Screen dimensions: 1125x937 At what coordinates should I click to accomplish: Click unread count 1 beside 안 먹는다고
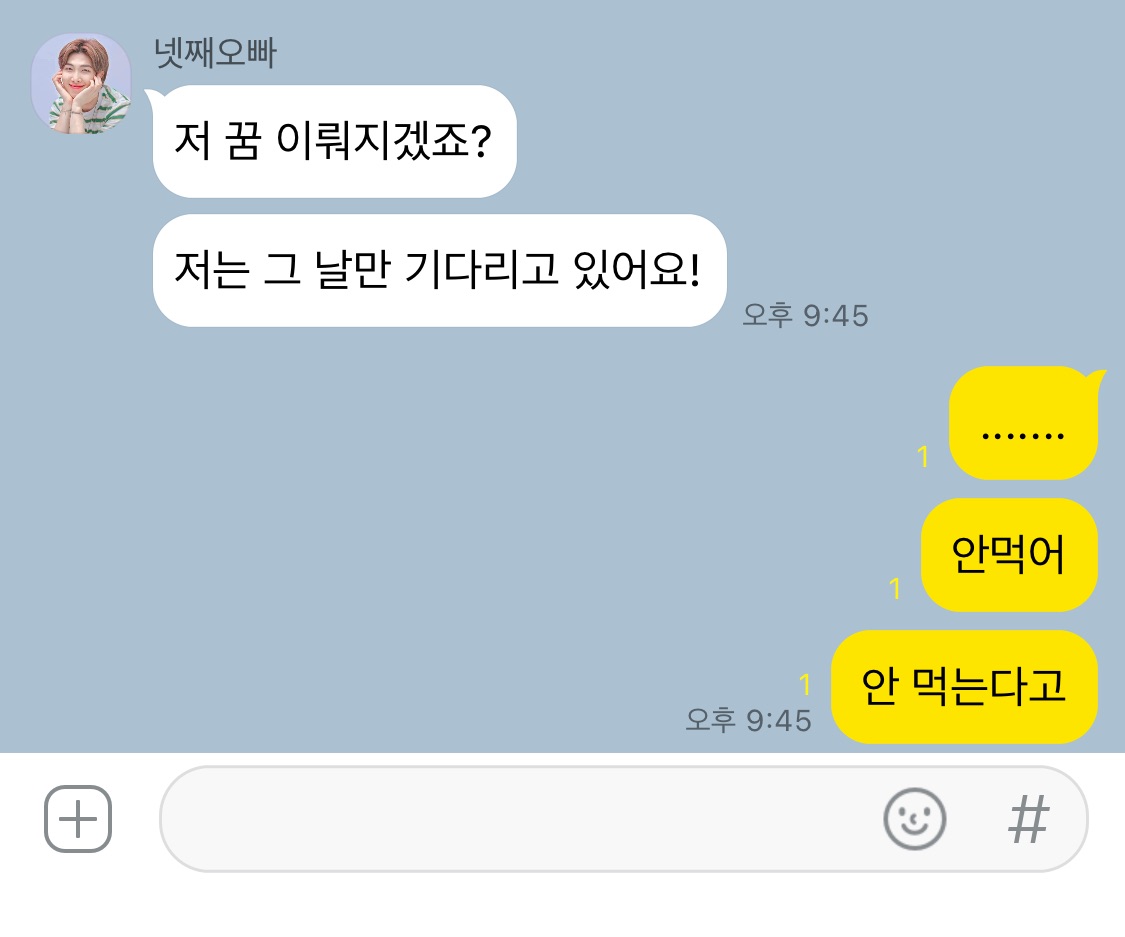805,684
